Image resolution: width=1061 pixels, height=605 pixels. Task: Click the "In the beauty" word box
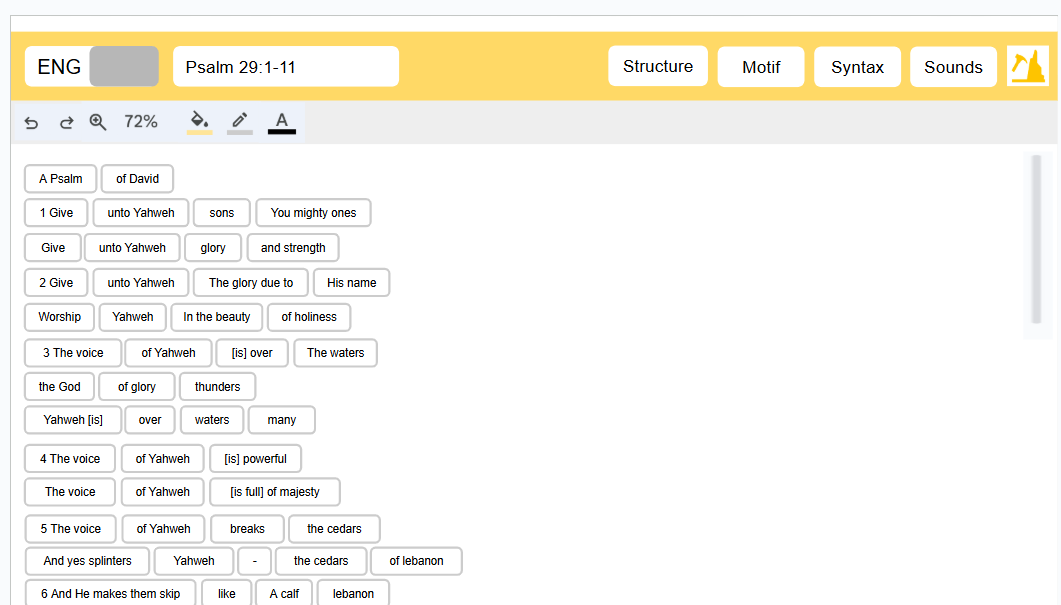(217, 317)
